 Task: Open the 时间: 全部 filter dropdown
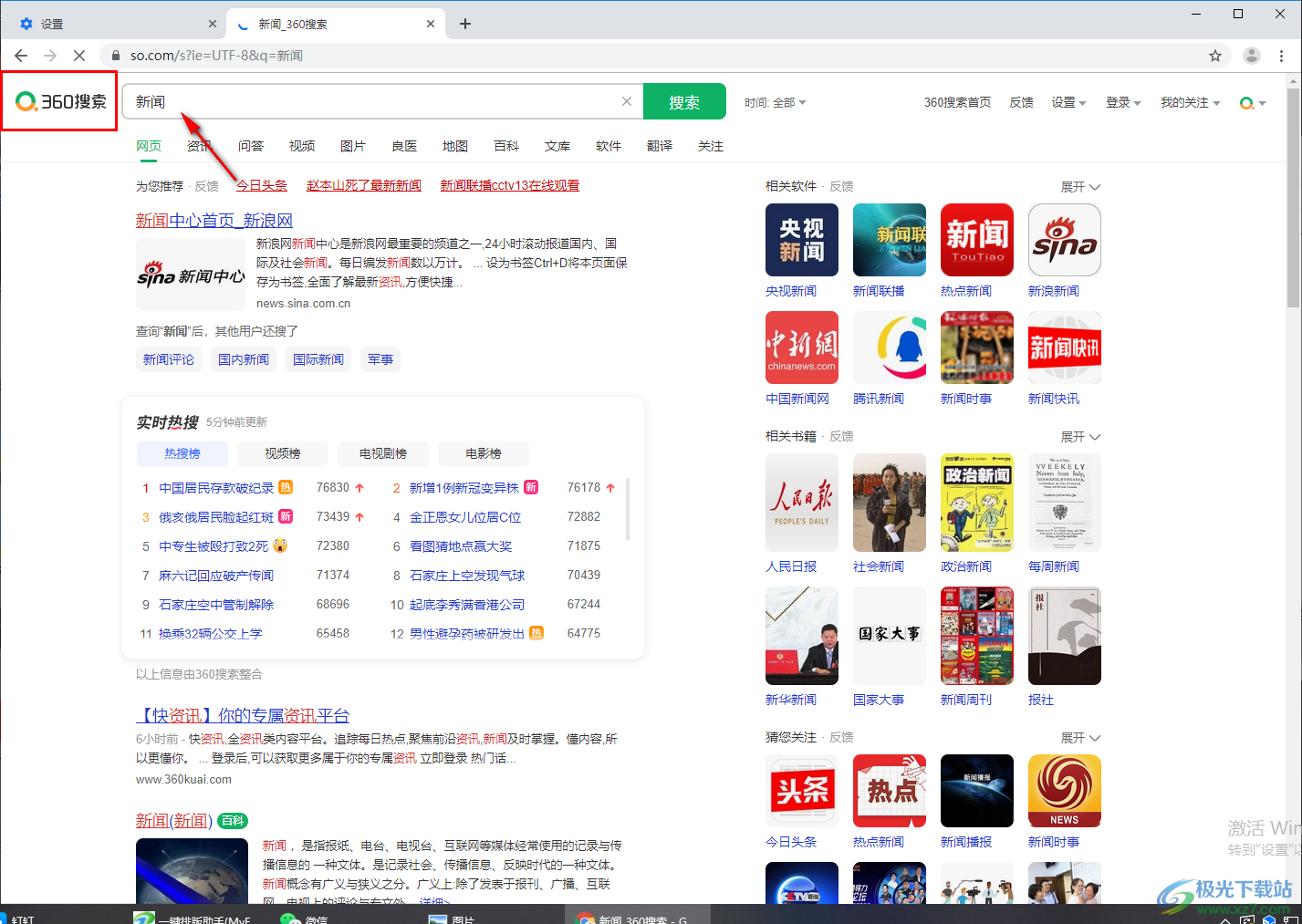click(x=776, y=103)
